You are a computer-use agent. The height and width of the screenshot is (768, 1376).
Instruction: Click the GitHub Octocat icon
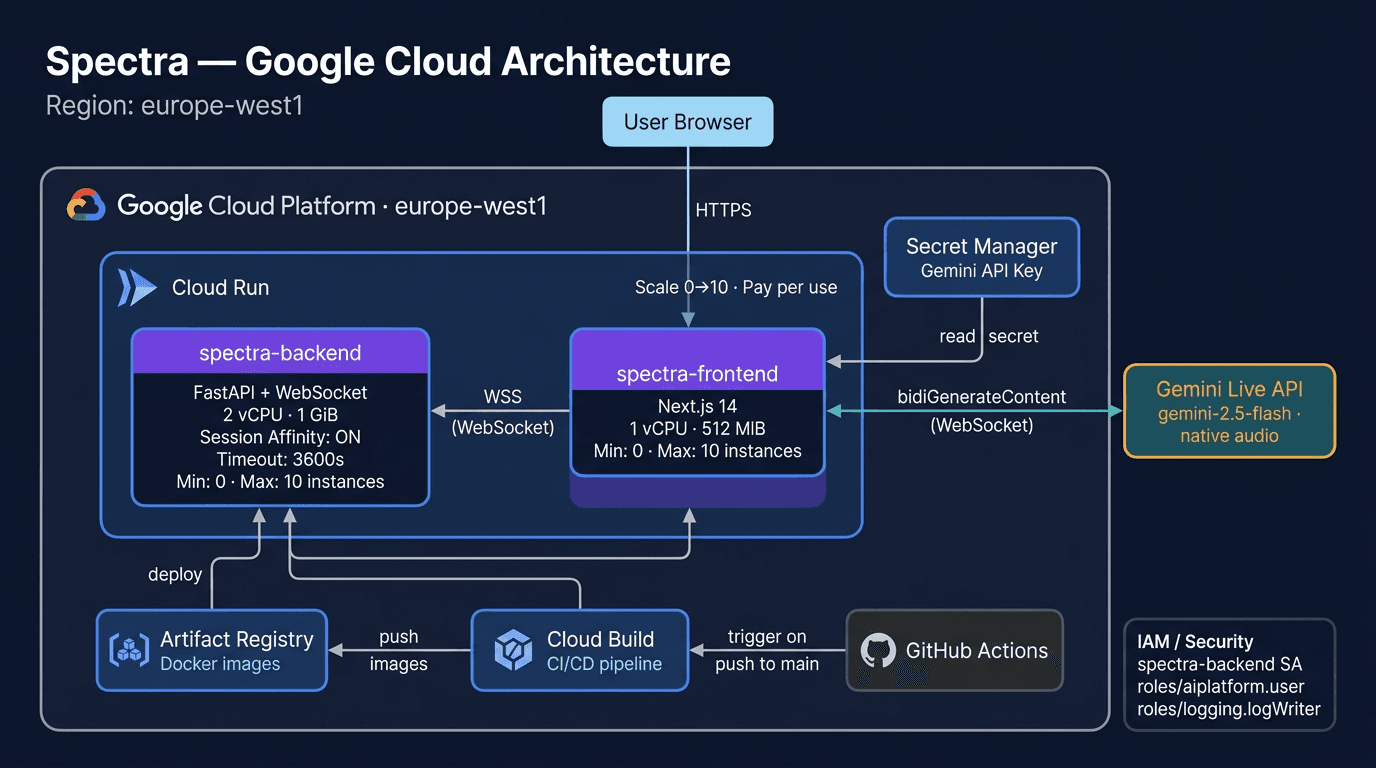pos(880,650)
